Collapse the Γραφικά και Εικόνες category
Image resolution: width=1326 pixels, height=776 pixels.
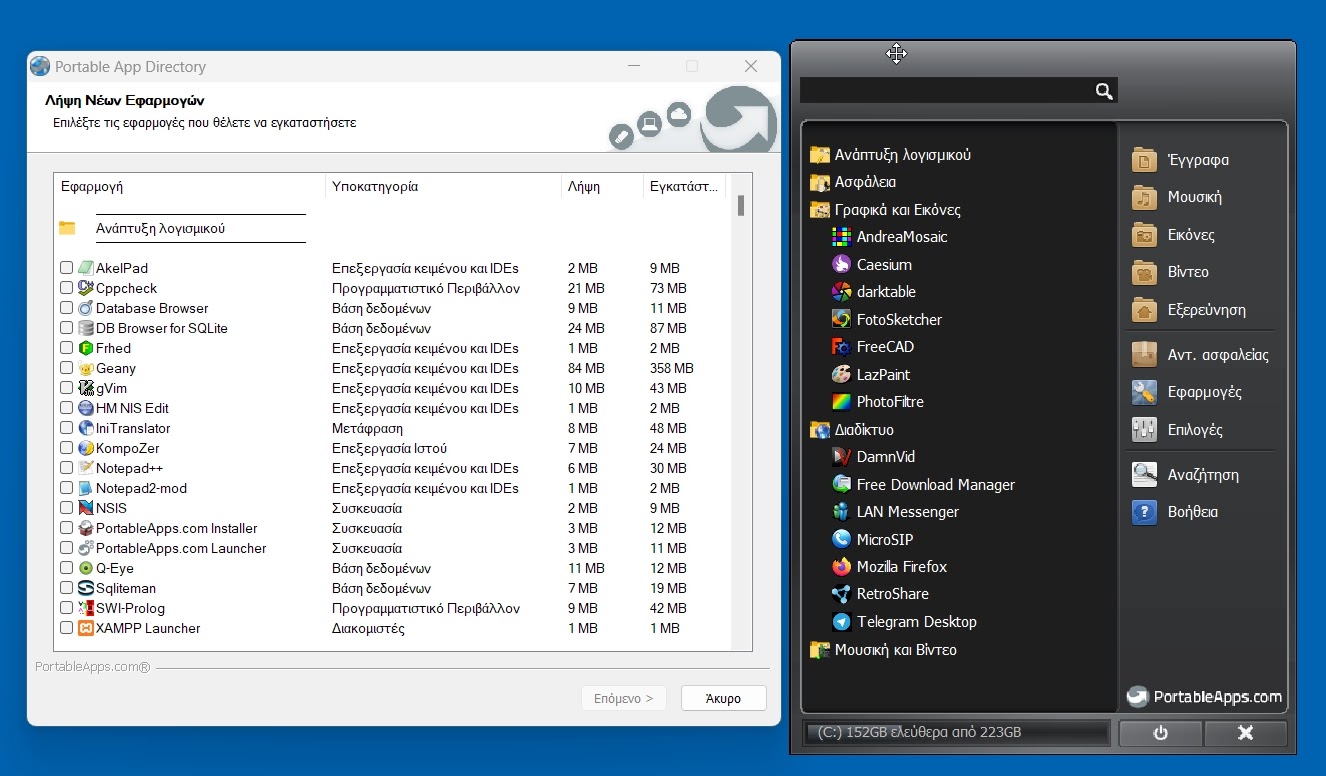tap(885, 210)
